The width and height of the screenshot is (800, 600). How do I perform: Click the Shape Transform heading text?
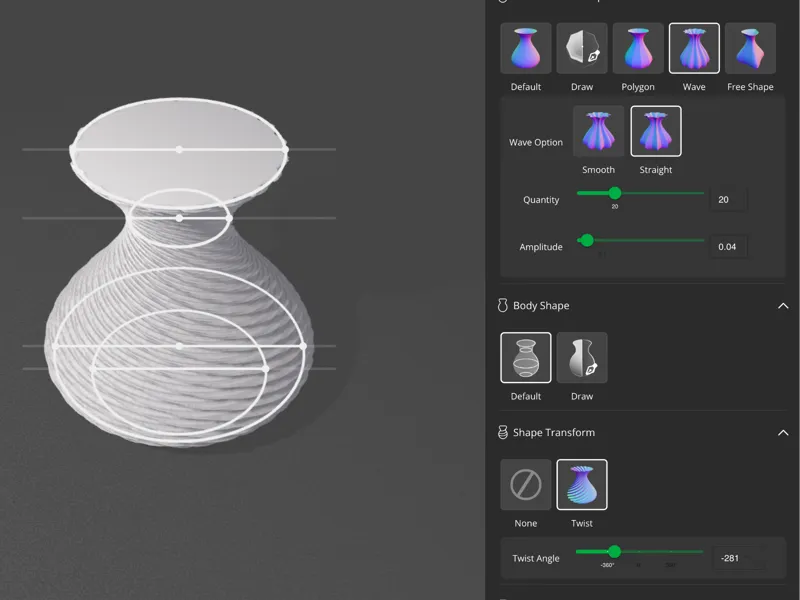tap(554, 433)
